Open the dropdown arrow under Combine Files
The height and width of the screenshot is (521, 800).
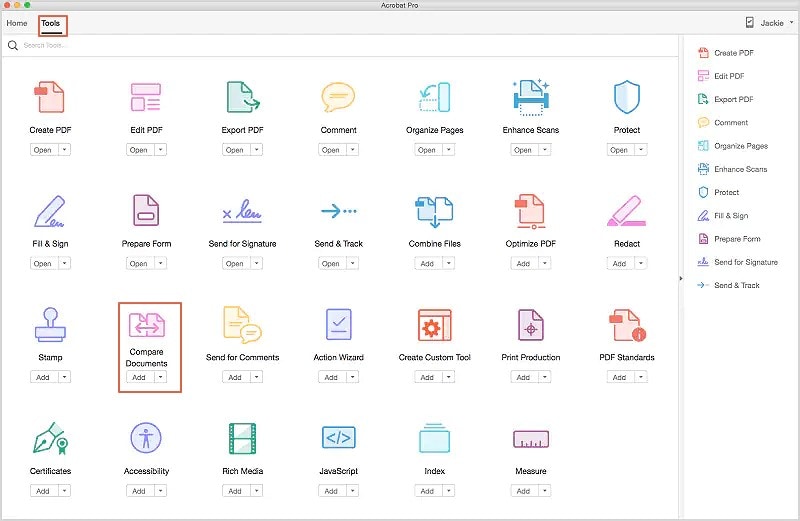[x=448, y=264]
